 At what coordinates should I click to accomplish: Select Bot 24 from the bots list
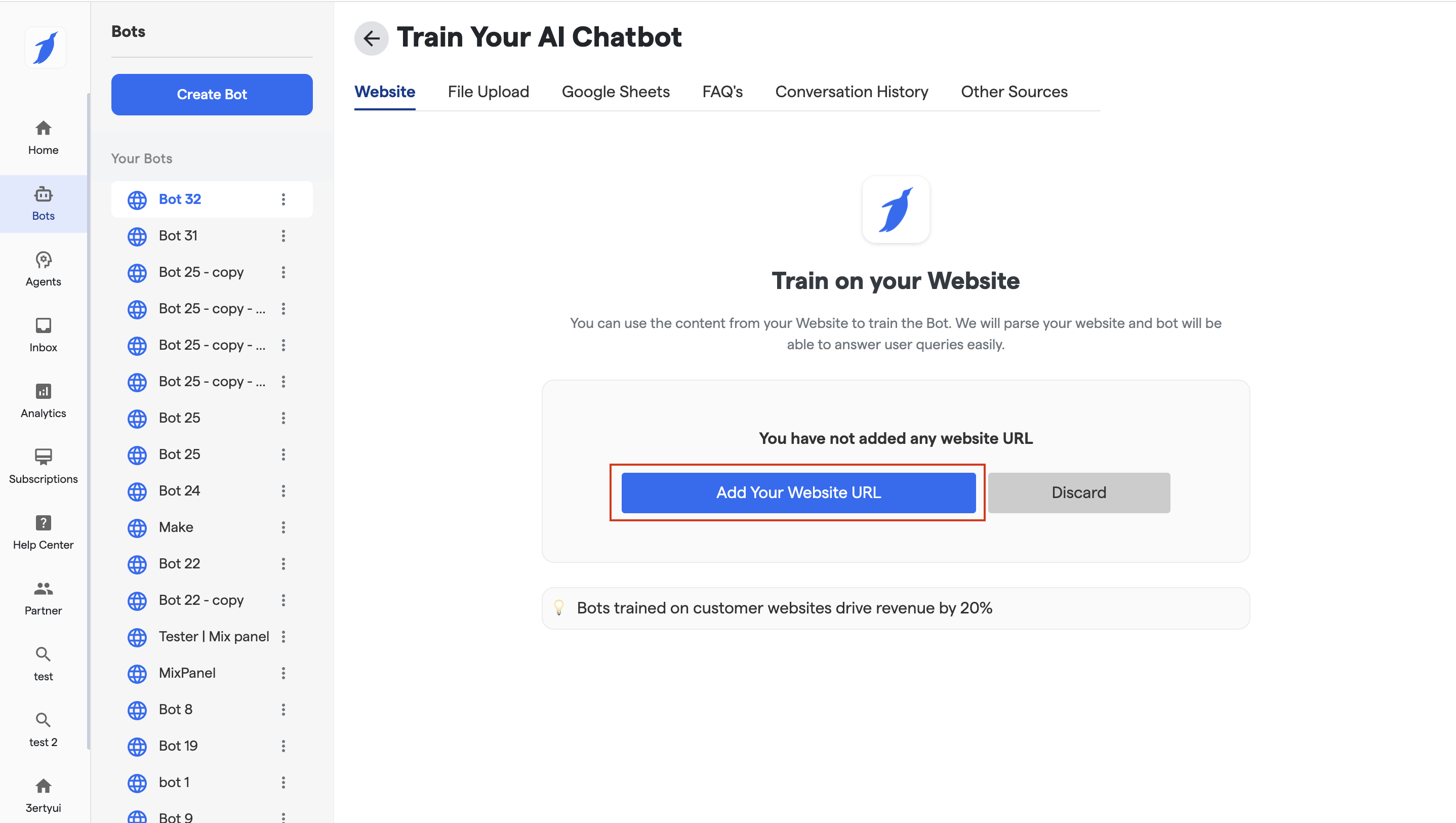(x=179, y=490)
